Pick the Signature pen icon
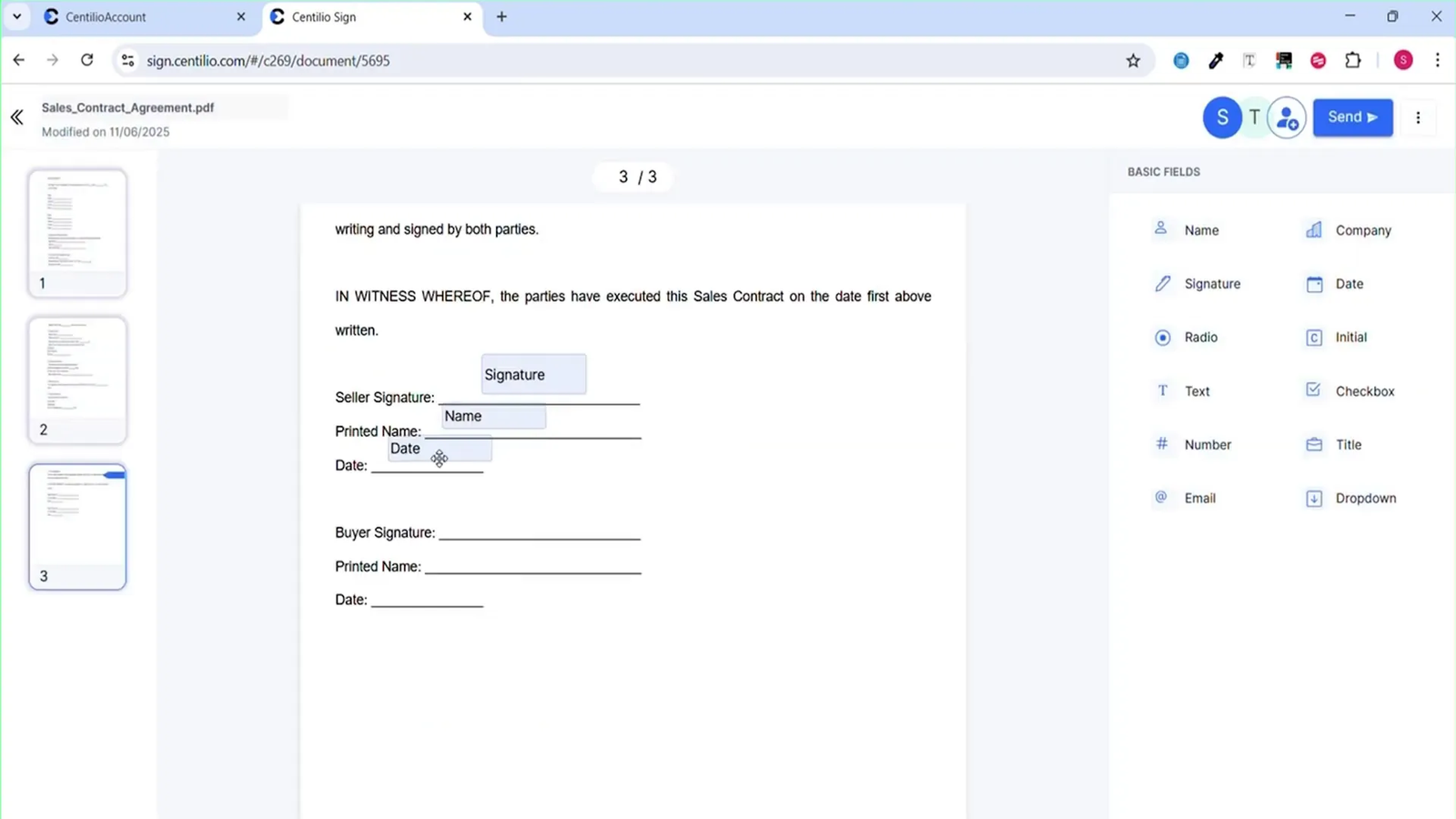This screenshot has width=1456, height=819. click(x=1162, y=283)
